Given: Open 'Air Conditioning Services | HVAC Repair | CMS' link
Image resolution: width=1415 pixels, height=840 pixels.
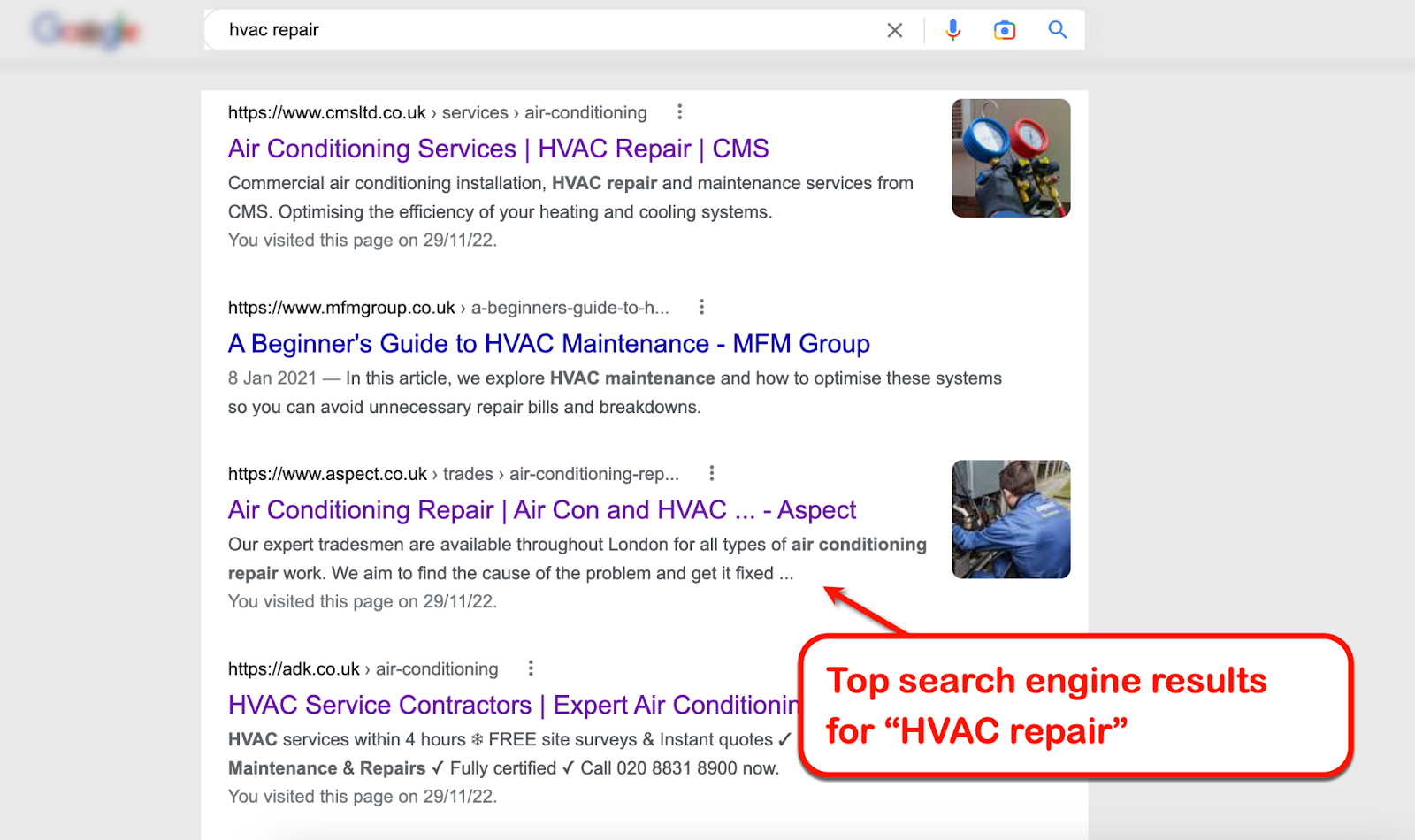Looking at the screenshot, I should pos(499,149).
